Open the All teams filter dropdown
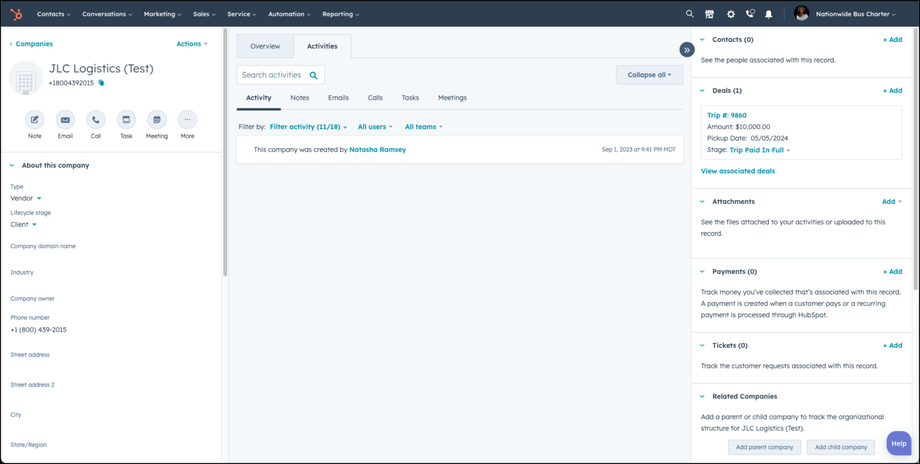Image resolution: width=920 pixels, height=464 pixels. pos(424,127)
